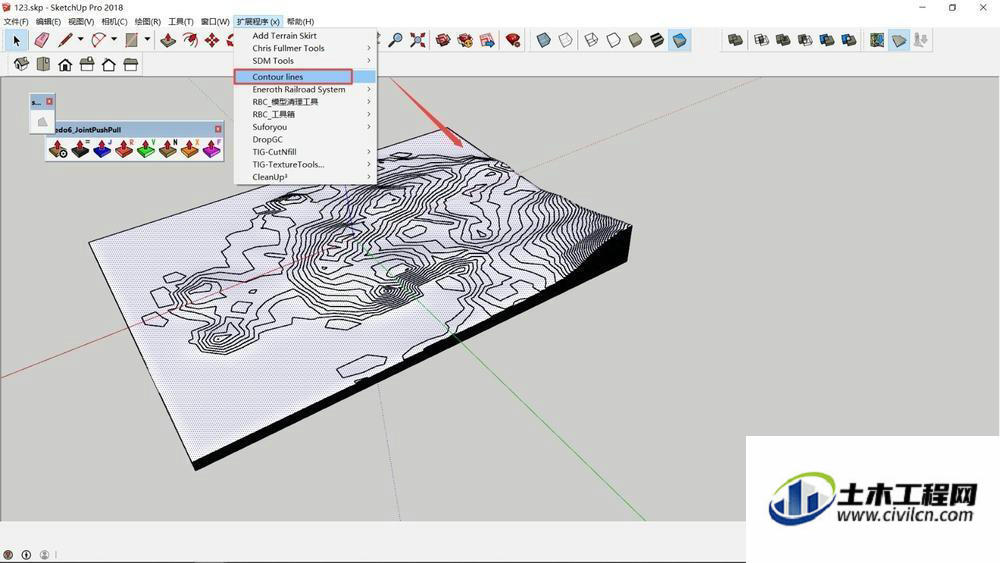Toggle the highlighted terrain display button

tap(899, 40)
